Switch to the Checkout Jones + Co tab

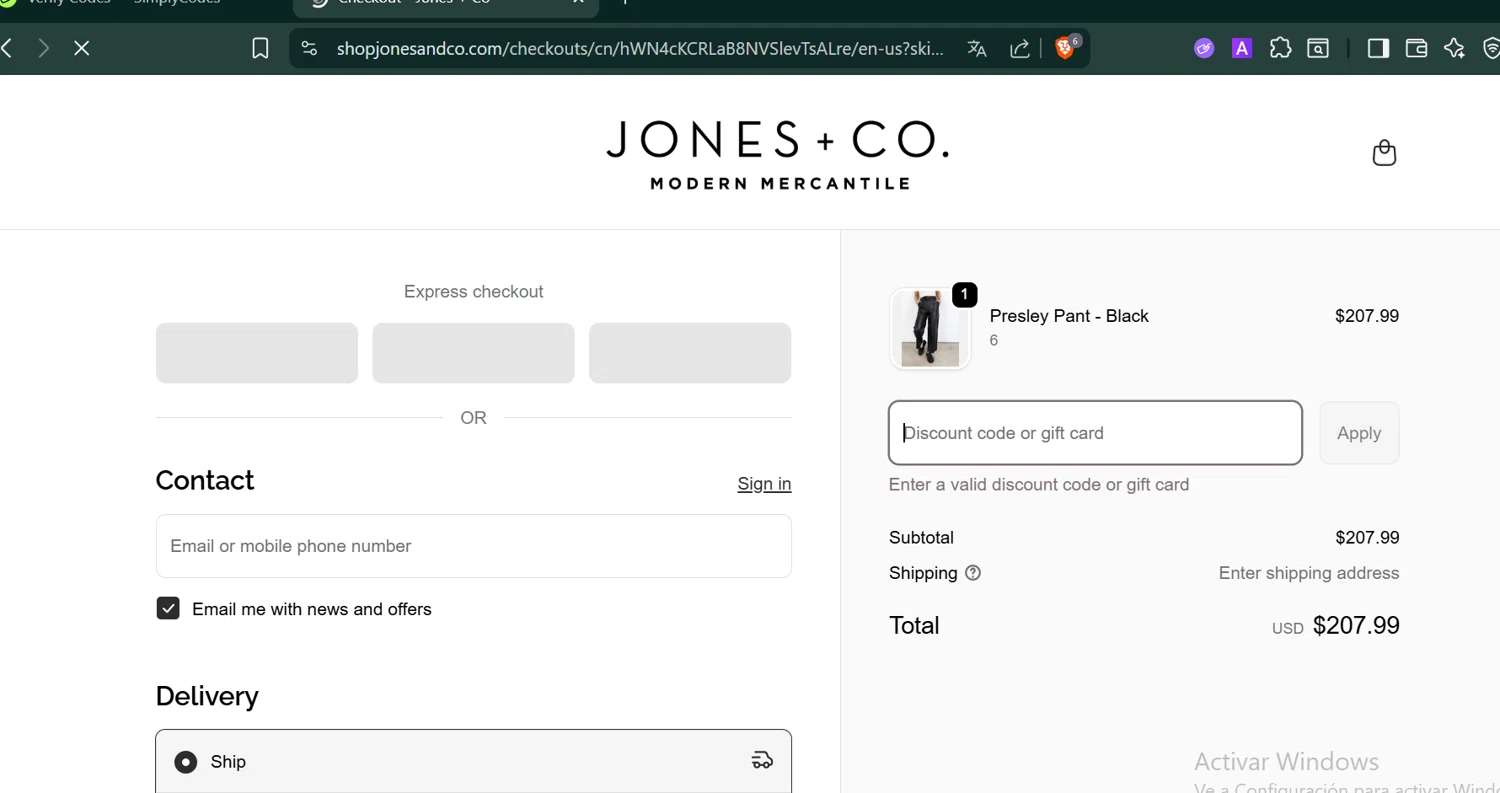tap(446, 4)
